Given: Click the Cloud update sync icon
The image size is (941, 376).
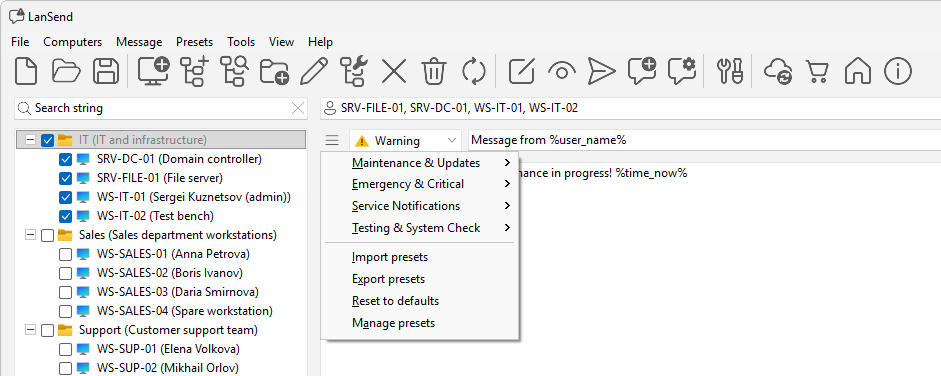Looking at the screenshot, I should [778, 71].
